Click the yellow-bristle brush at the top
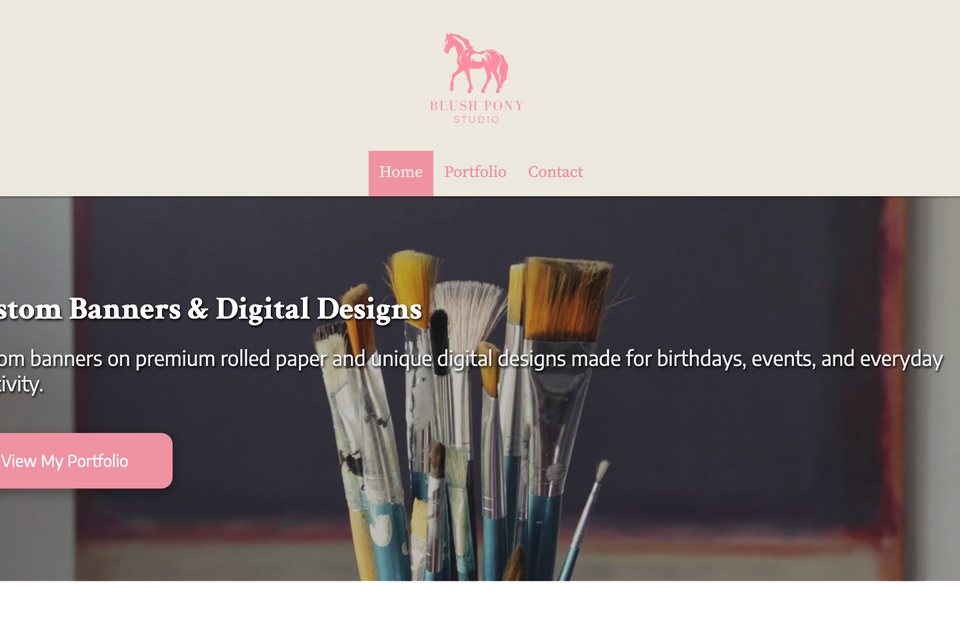Screen dimensions: 960x640 point(412,284)
